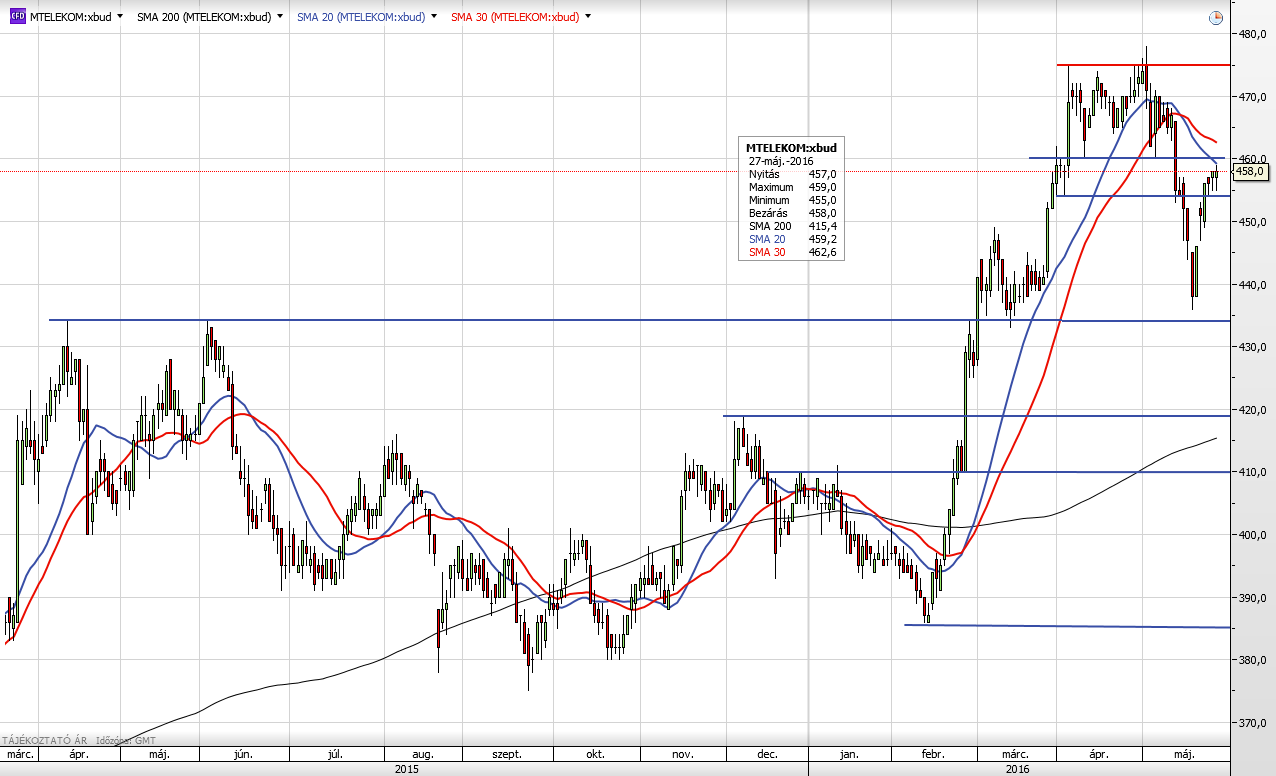Click the SMA 200 415,4 tooltip row
Screen dimensions: 1276x776
click(x=792, y=227)
